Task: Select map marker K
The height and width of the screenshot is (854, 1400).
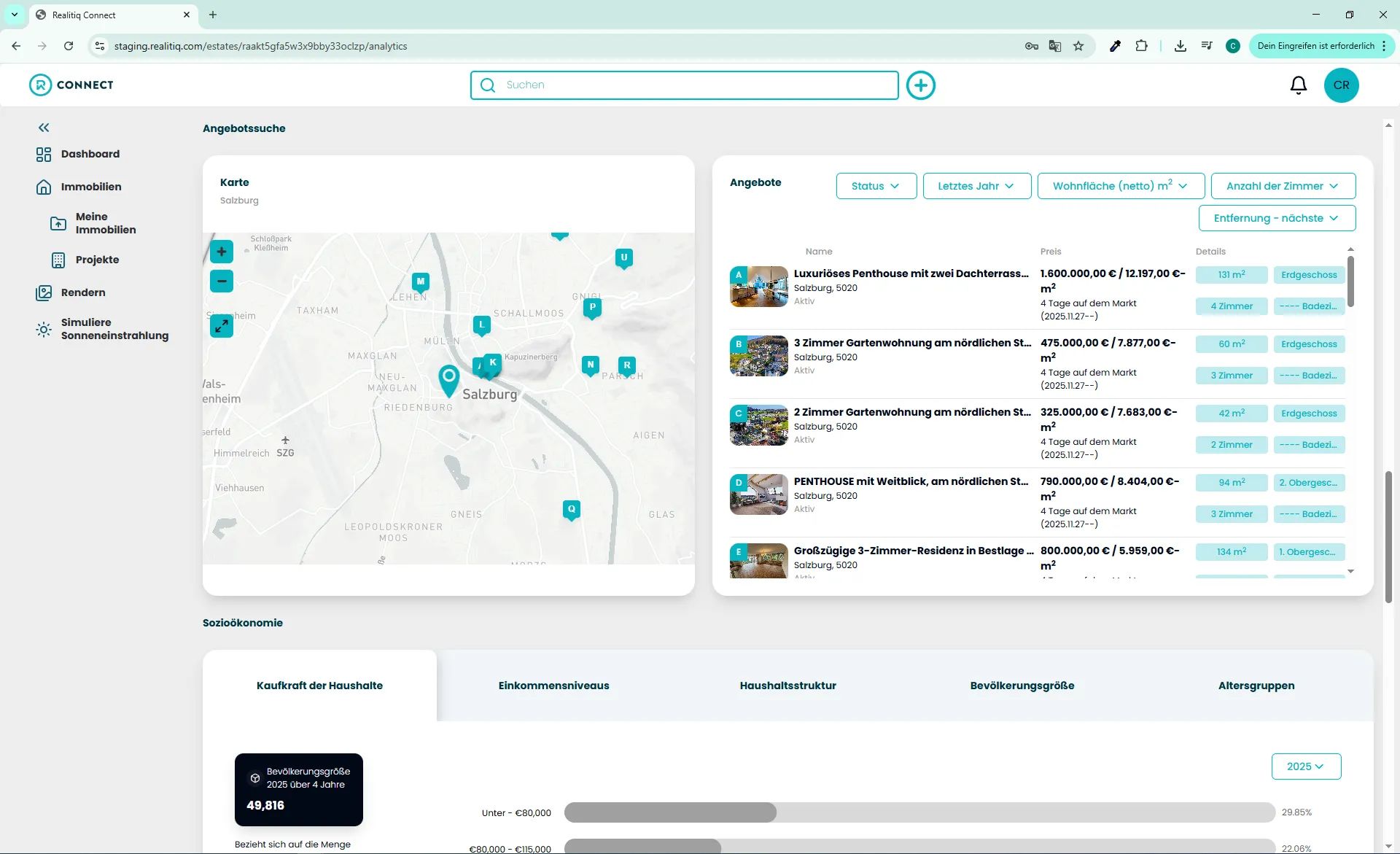Action: point(493,363)
